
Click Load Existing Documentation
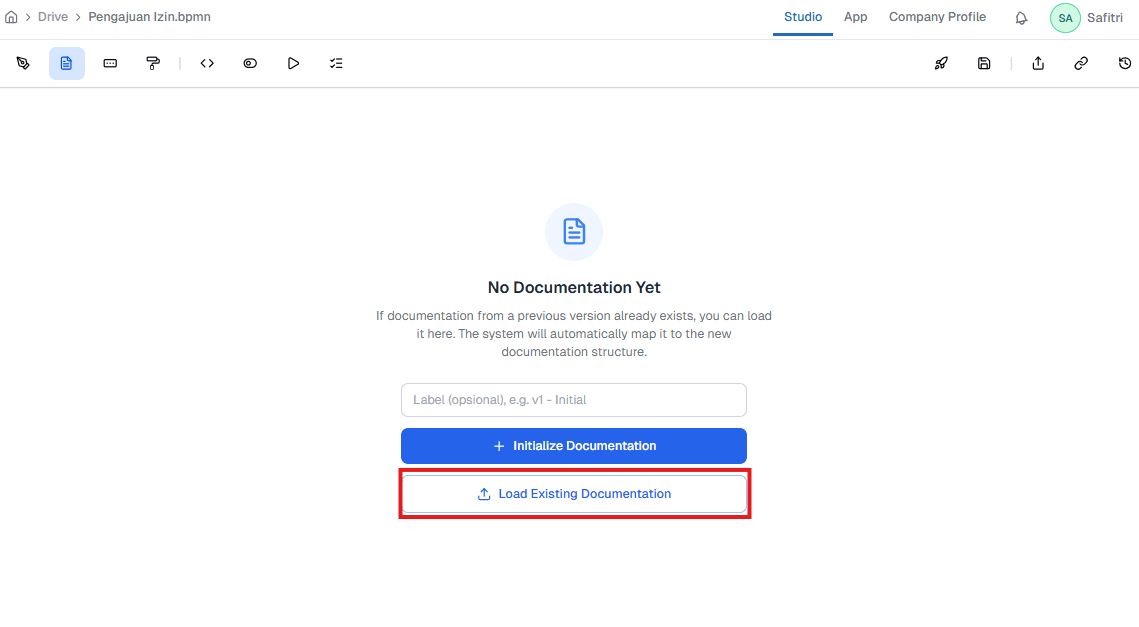point(574,493)
